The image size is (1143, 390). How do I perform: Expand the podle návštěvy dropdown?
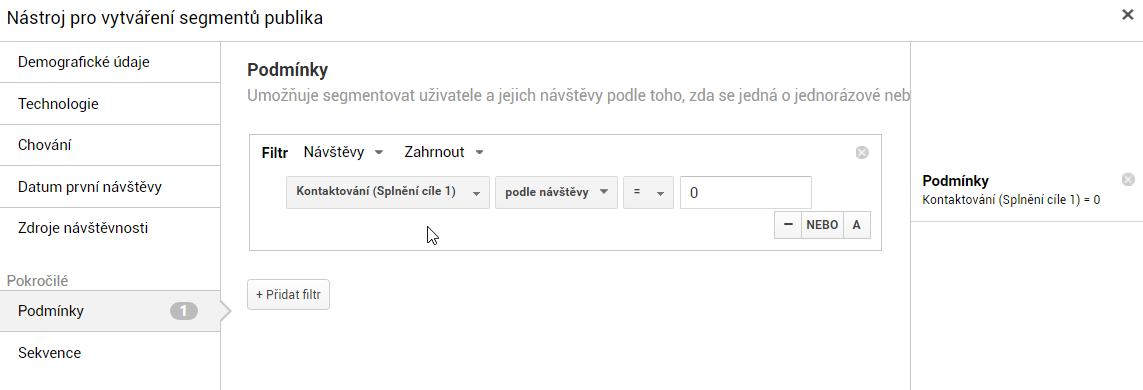tap(556, 192)
